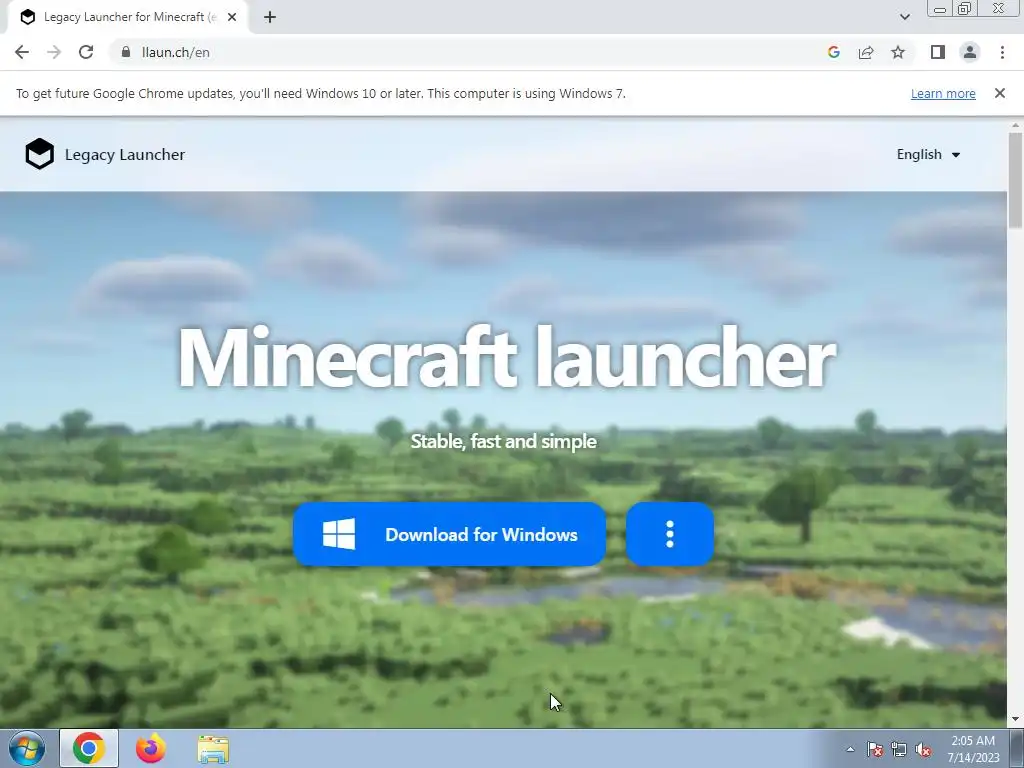This screenshot has height=768, width=1024.
Task: Click the Chrome taskbar icon
Action: tap(89, 748)
